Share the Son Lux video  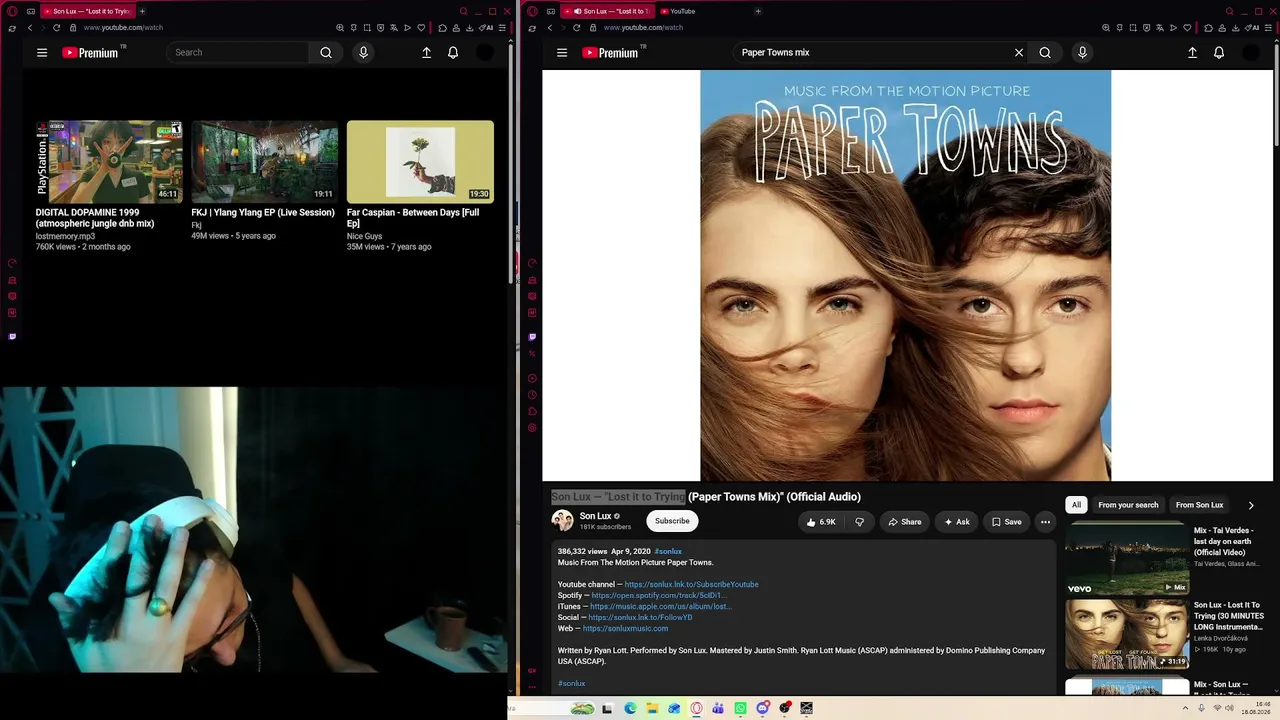point(905,522)
